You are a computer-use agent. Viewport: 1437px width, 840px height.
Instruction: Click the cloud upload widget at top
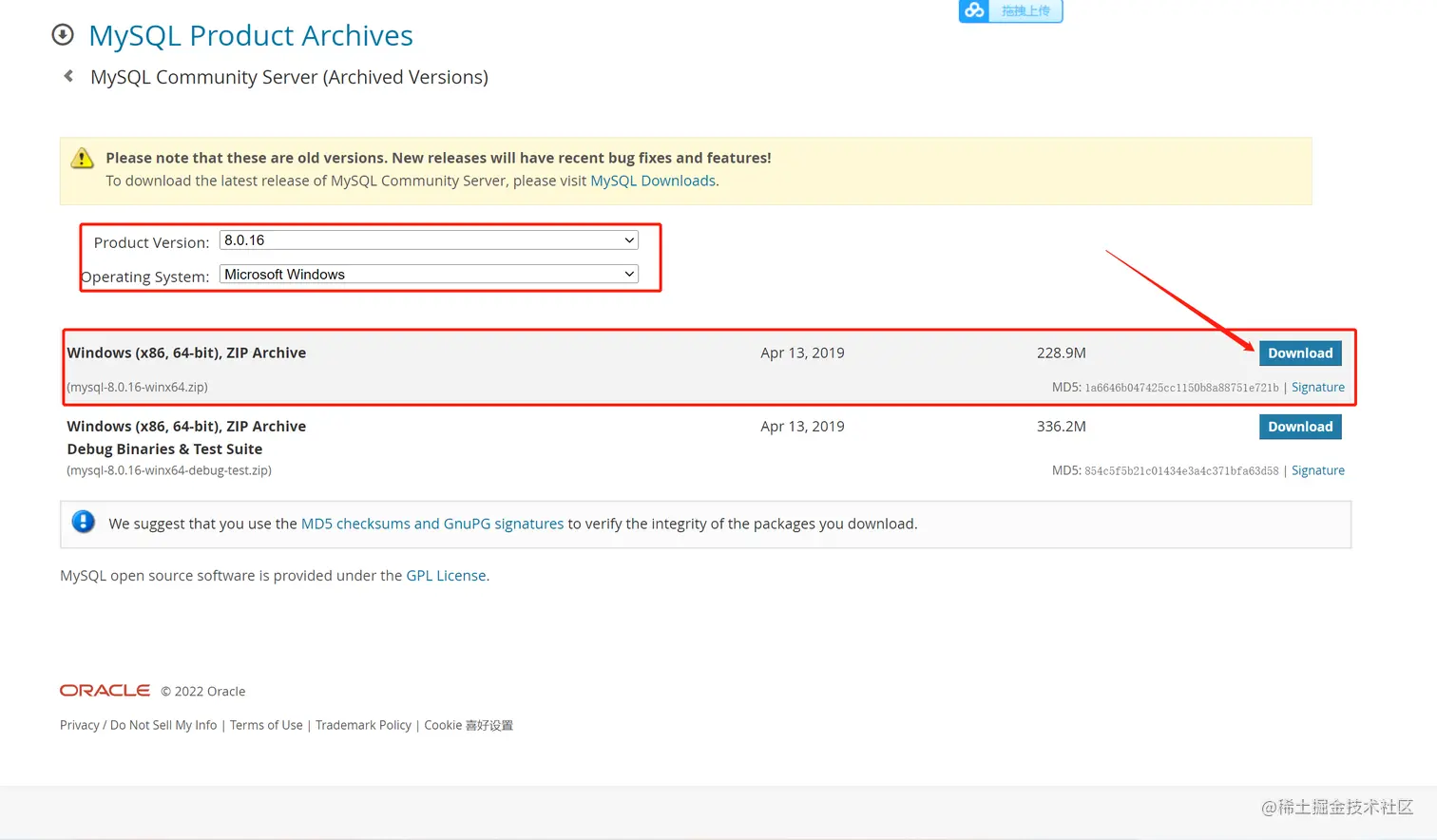pos(1010,10)
